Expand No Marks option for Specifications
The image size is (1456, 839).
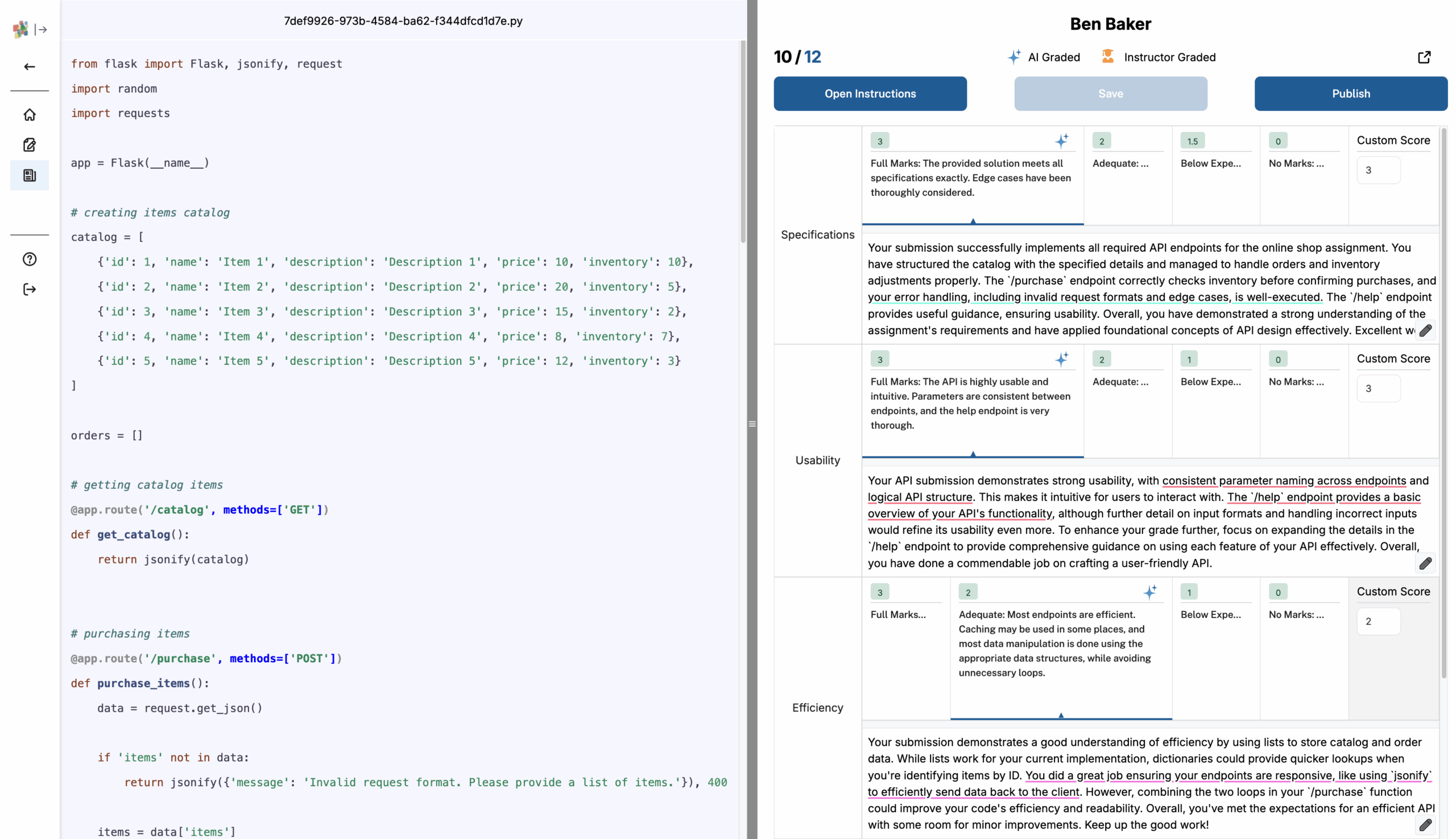tap(1296, 164)
